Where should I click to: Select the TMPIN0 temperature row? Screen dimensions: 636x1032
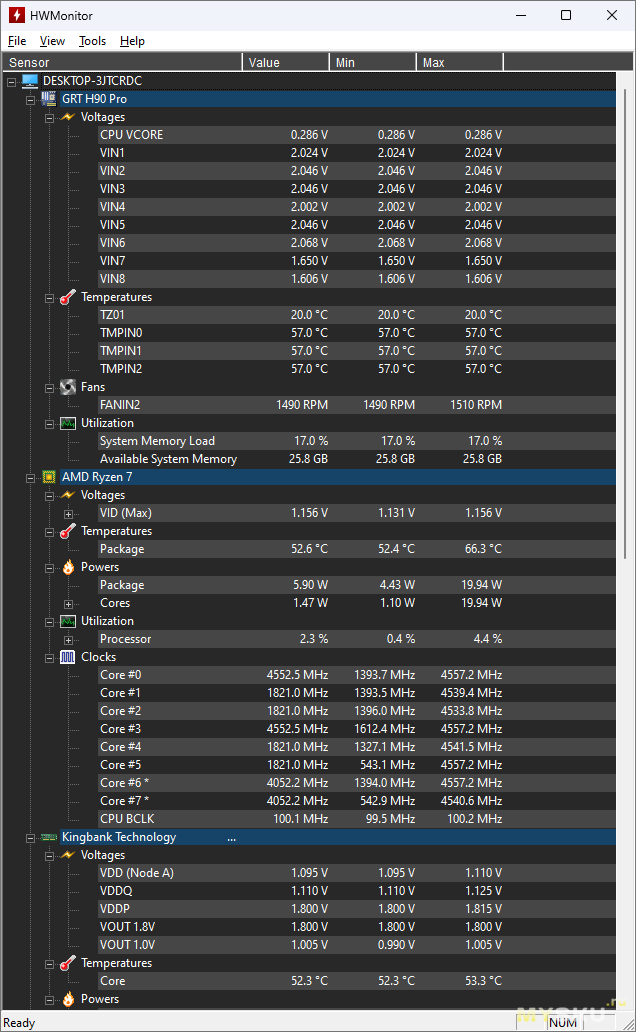click(x=356, y=332)
